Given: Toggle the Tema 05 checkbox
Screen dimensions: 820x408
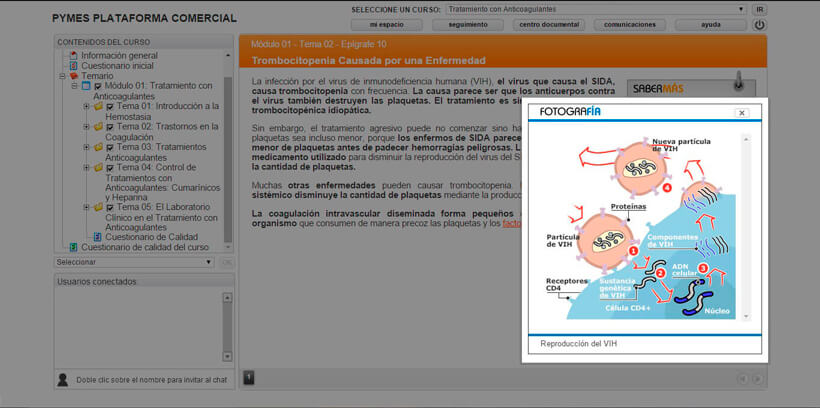Looking at the screenshot, I should 110,208.
